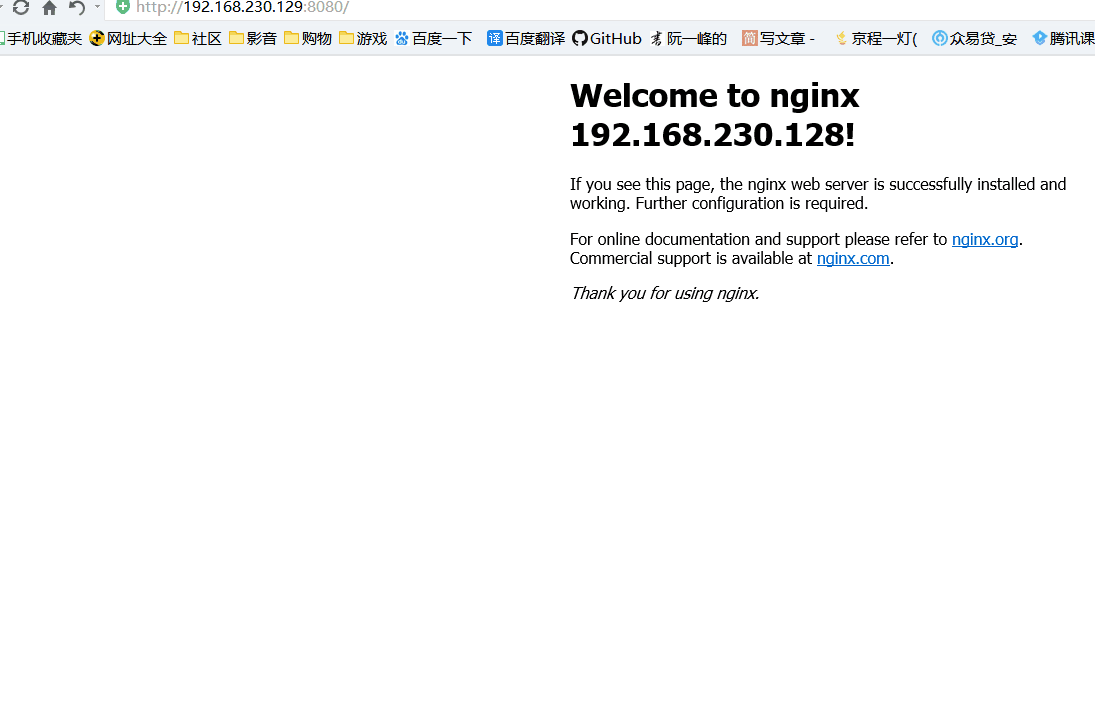Follow the nginx.com link
Image resolution: width=1095 pixels, height=721 pixels.
(x=853, y=258)
